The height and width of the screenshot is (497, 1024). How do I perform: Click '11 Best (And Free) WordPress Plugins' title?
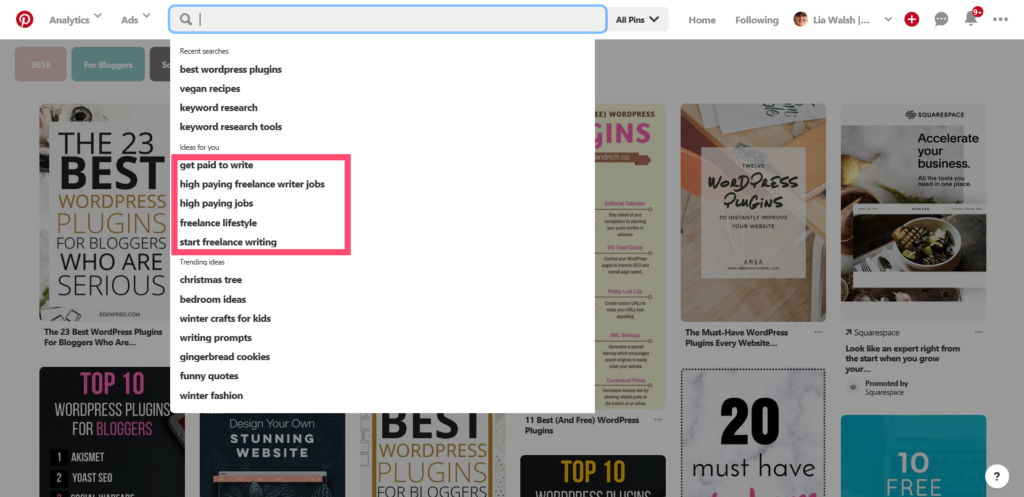pyautogui.click(x=583, y=425)
